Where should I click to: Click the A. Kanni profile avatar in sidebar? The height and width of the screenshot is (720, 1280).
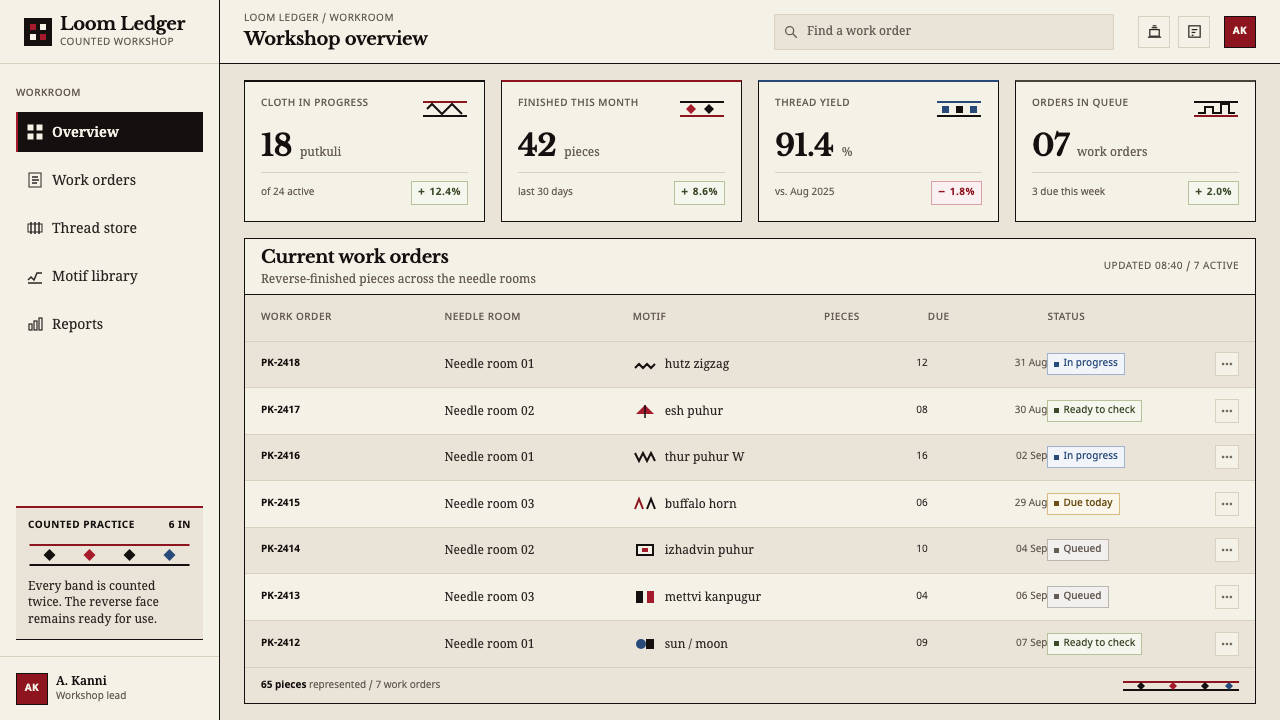pos(32,688)
